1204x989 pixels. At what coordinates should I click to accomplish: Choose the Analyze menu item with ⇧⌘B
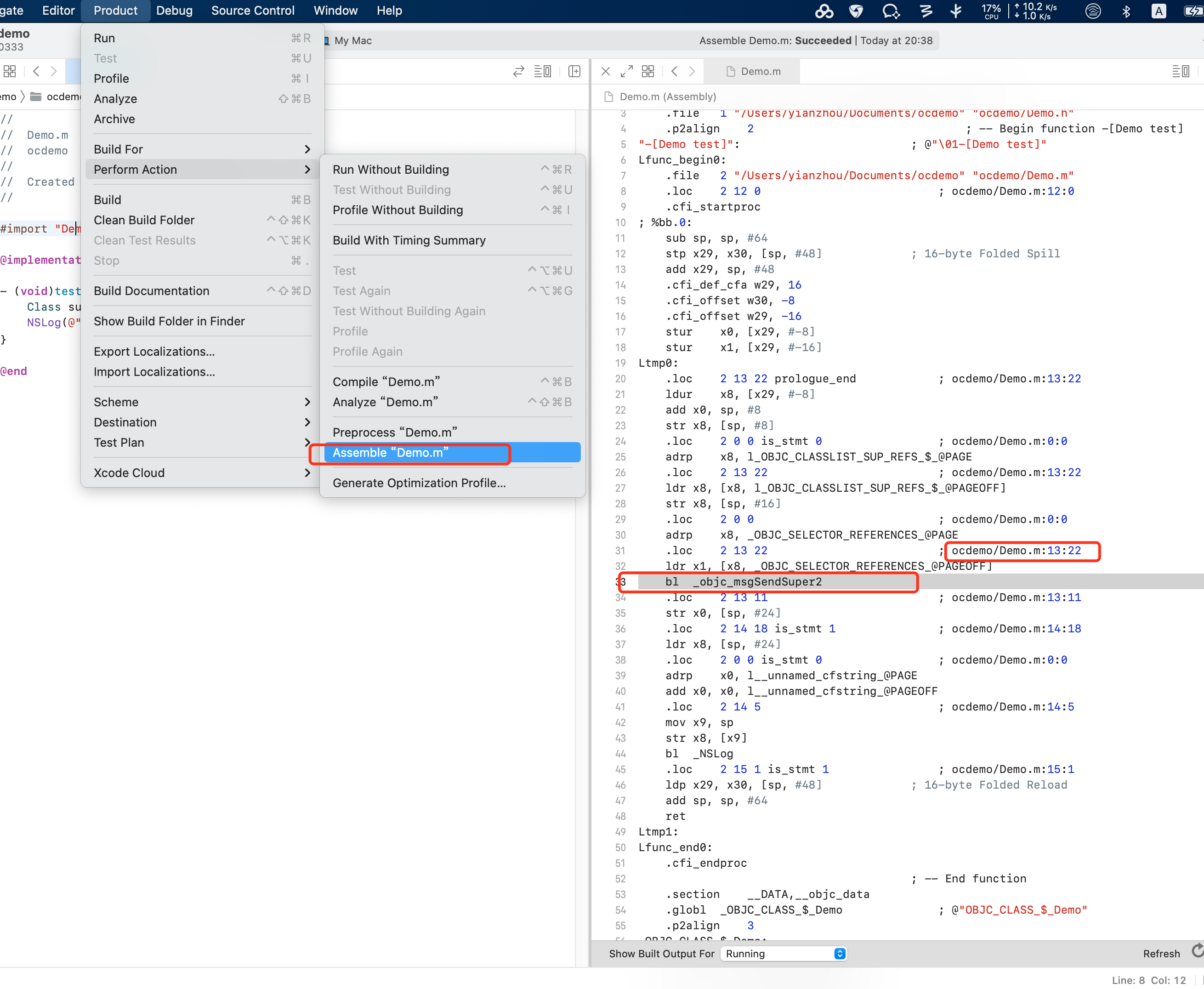pos(202,98)
